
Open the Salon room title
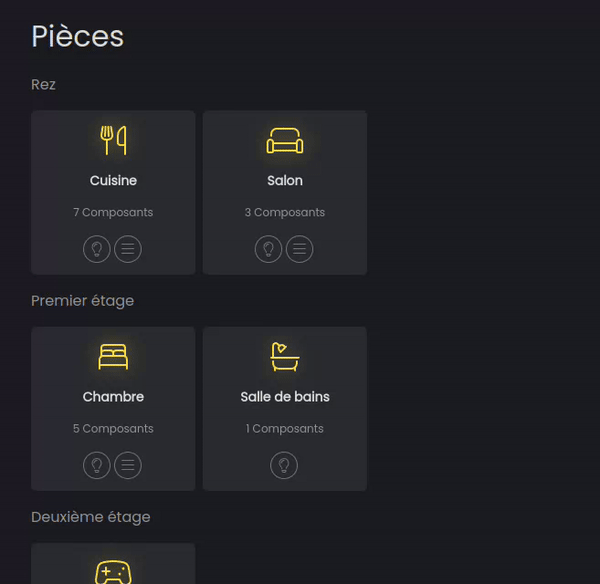click(x=285, y=181)
